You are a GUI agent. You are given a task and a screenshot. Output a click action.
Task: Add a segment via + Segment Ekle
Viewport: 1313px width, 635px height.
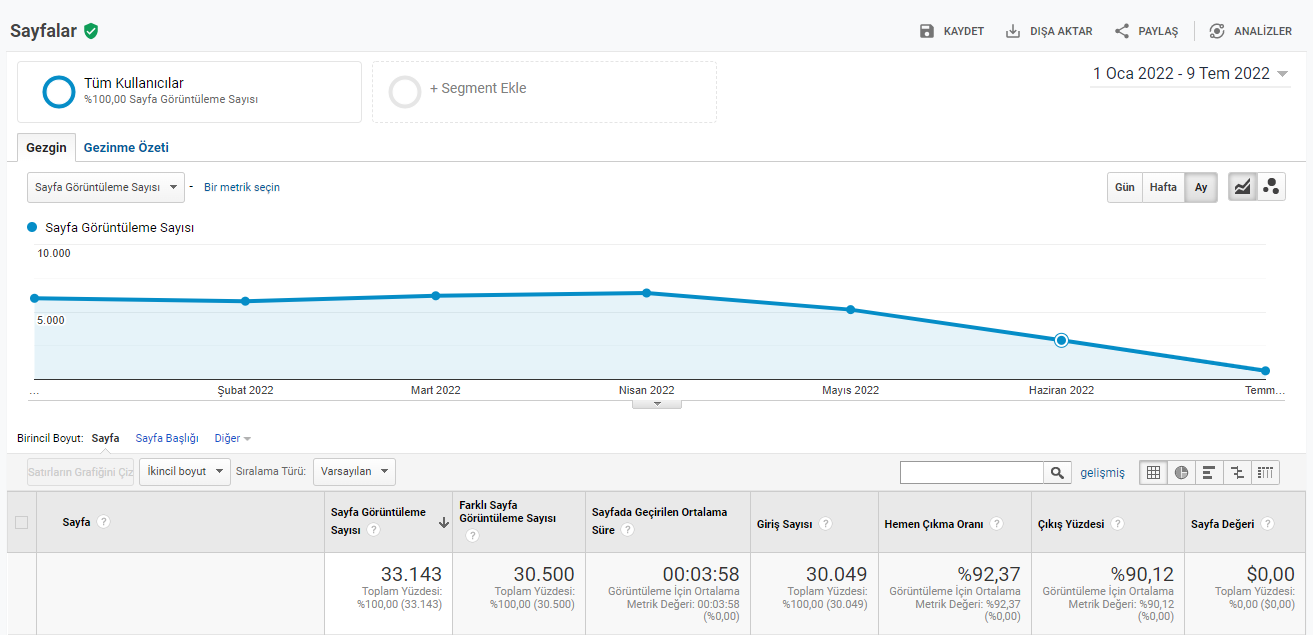tap(544, 92)
